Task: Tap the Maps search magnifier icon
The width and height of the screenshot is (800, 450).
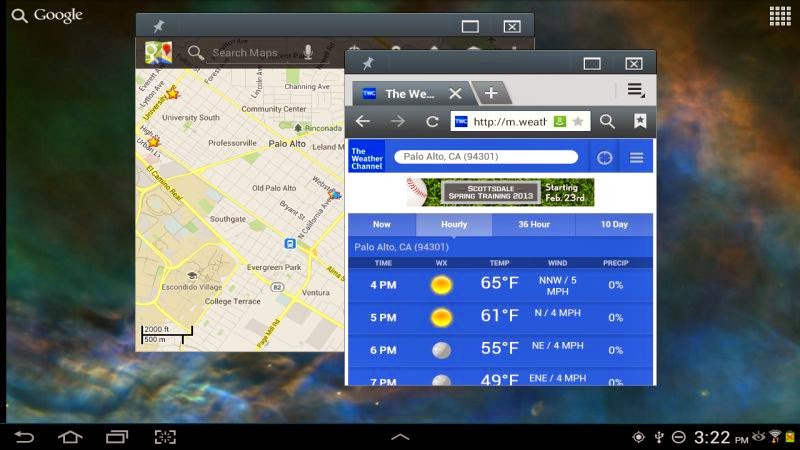Action: (195, 53)
